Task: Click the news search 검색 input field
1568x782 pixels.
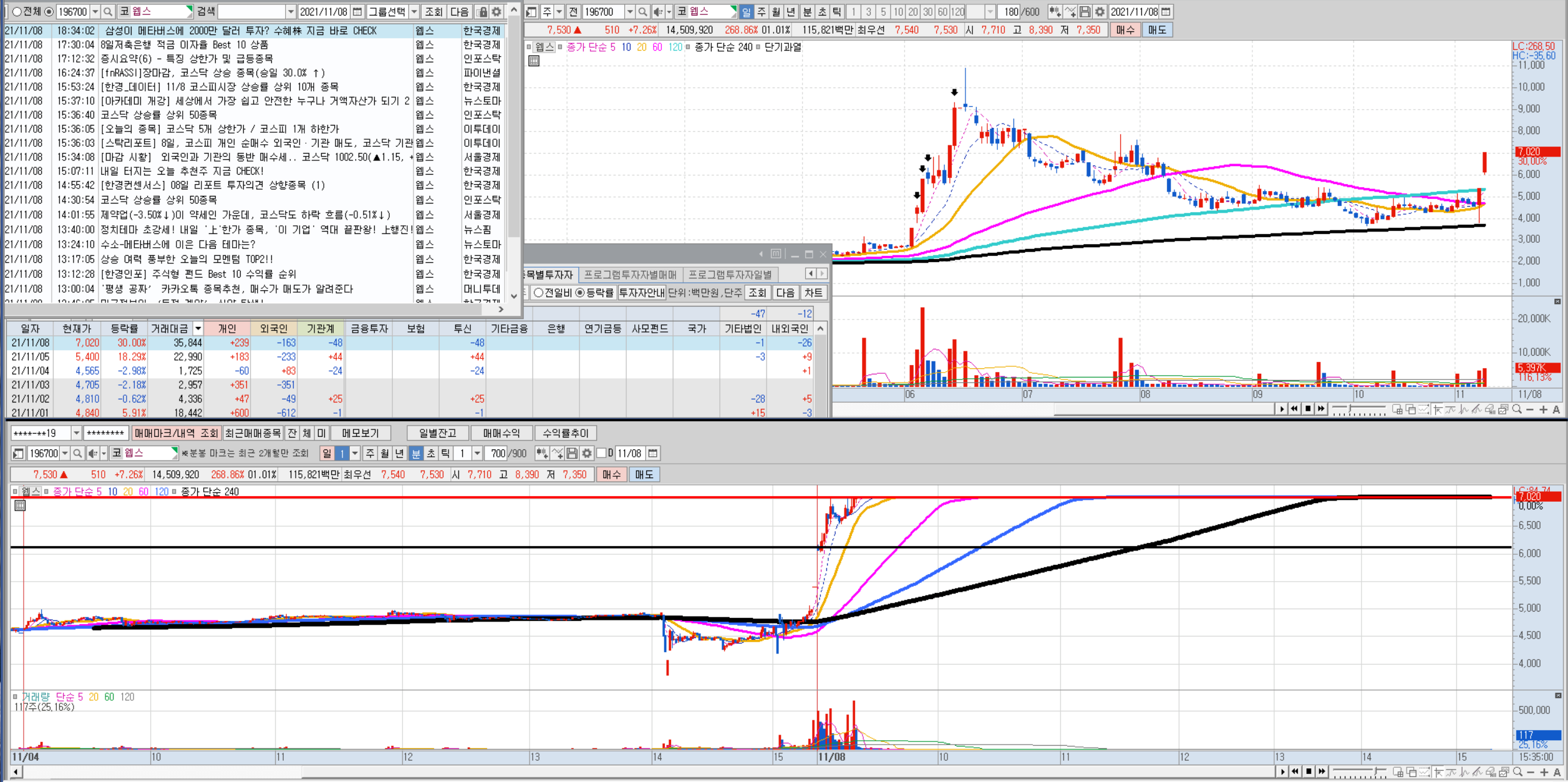Action: (251, 12)
